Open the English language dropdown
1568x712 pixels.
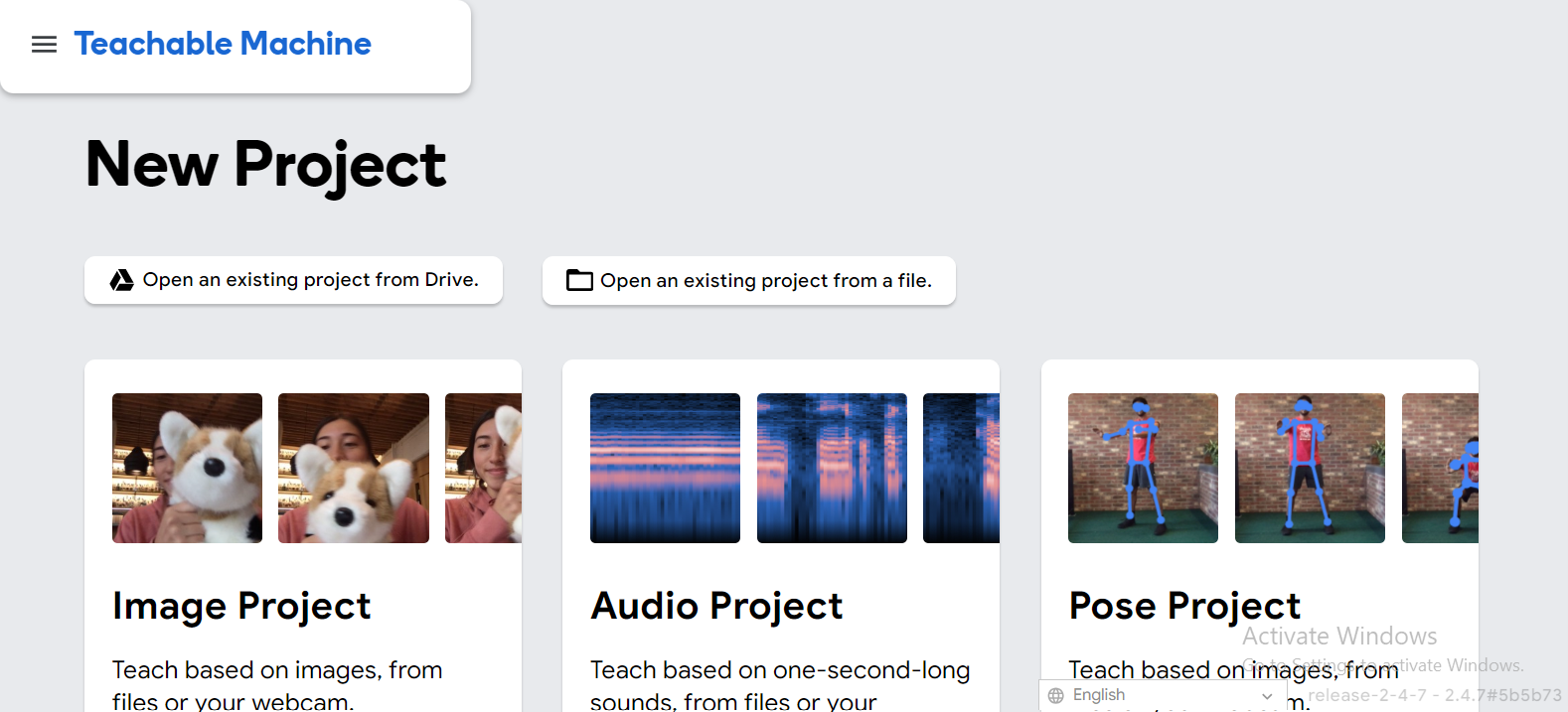(1163, 695)
